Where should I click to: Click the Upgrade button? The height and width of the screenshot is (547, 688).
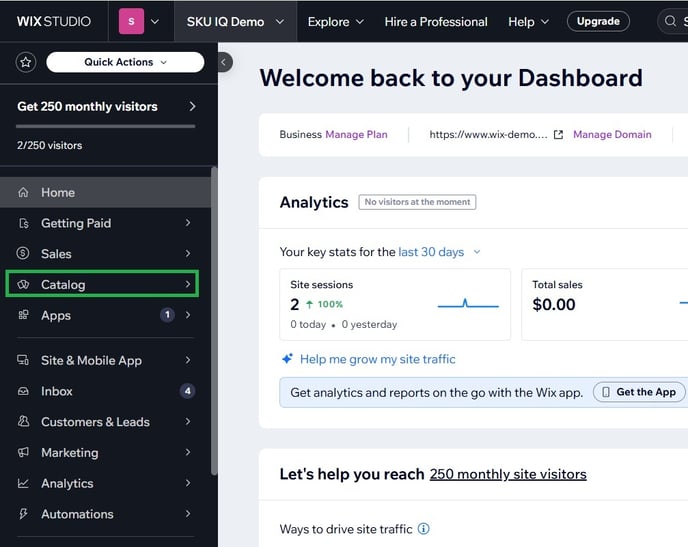point(598,21)
